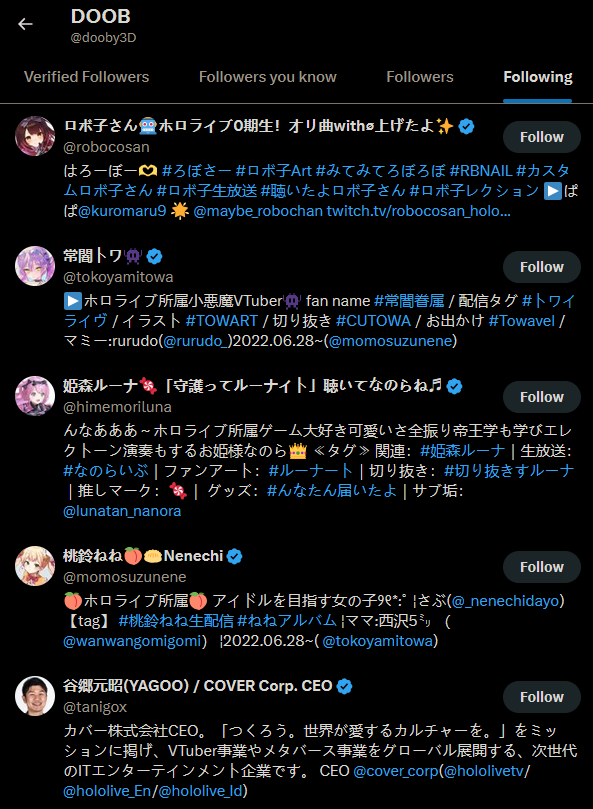Switch to the Verified Followers tab
The height and width of the screenshot is (809, 593).
(87, 77)
